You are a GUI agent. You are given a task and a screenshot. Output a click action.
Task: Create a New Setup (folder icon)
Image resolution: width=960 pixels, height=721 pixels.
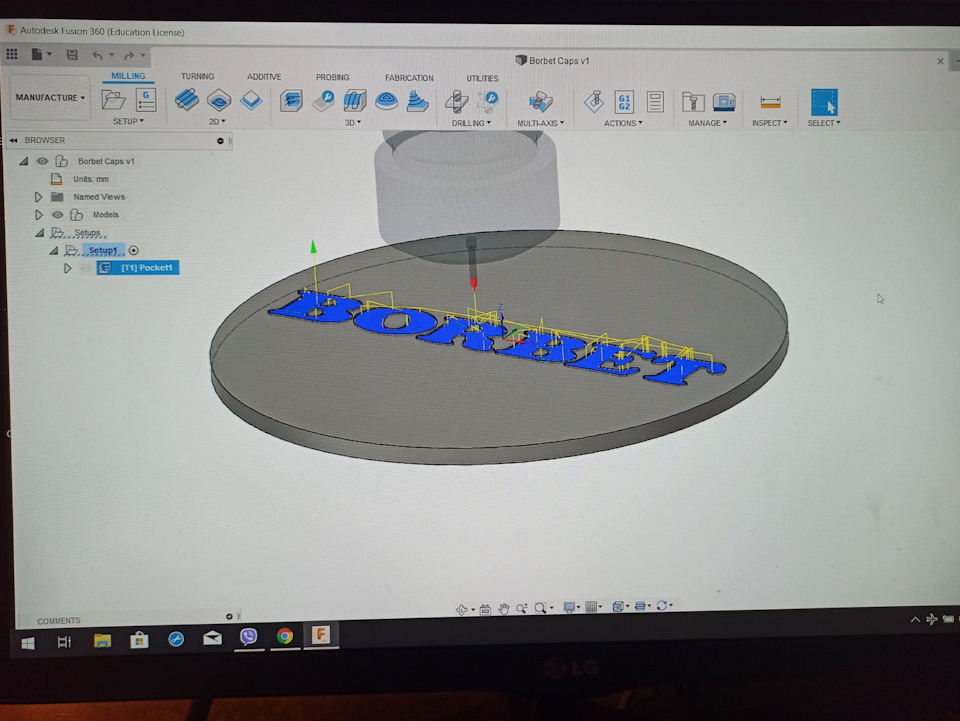[x=113, y=100]
